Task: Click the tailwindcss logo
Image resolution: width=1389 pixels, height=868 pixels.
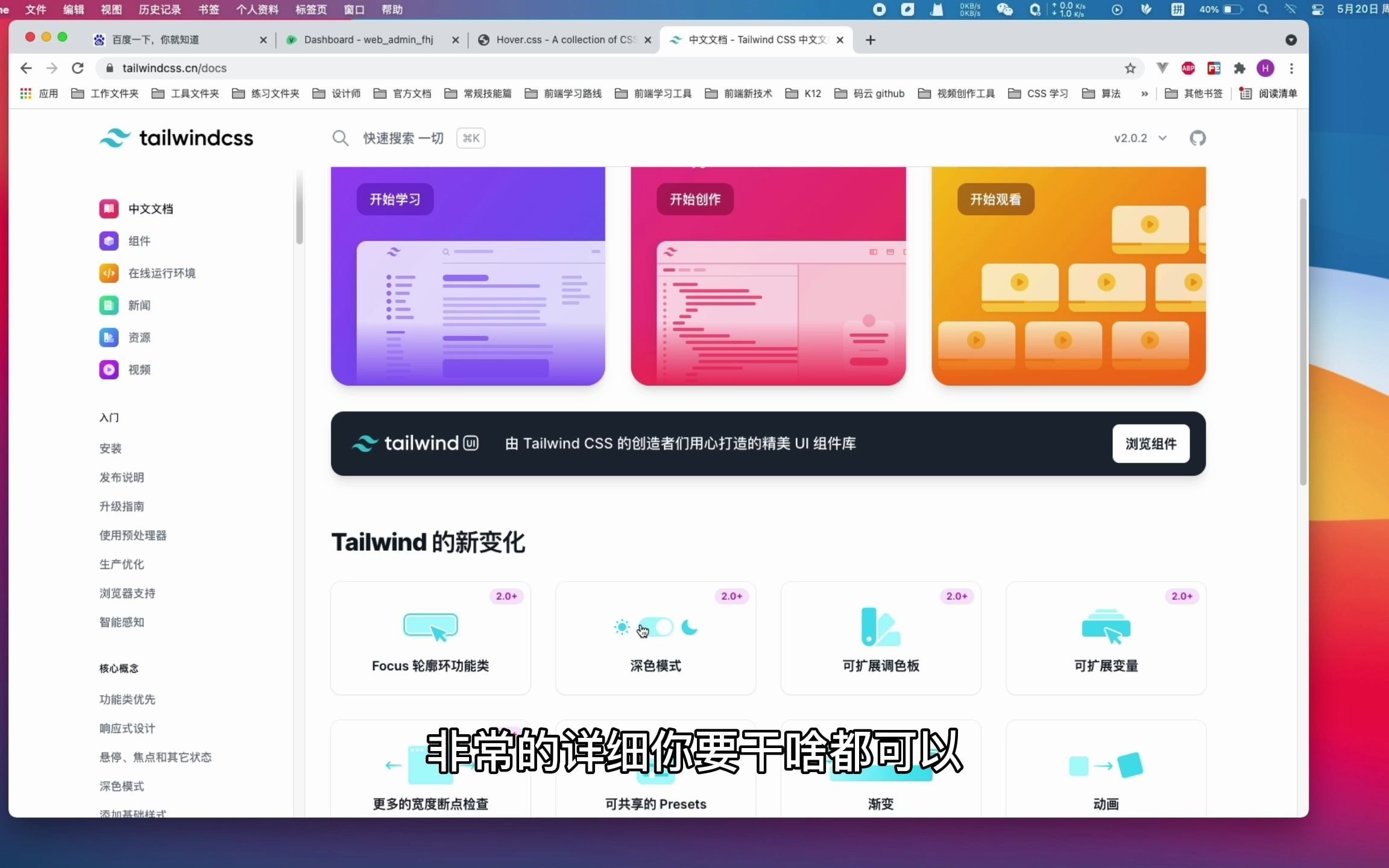Action: pos(176,138)
